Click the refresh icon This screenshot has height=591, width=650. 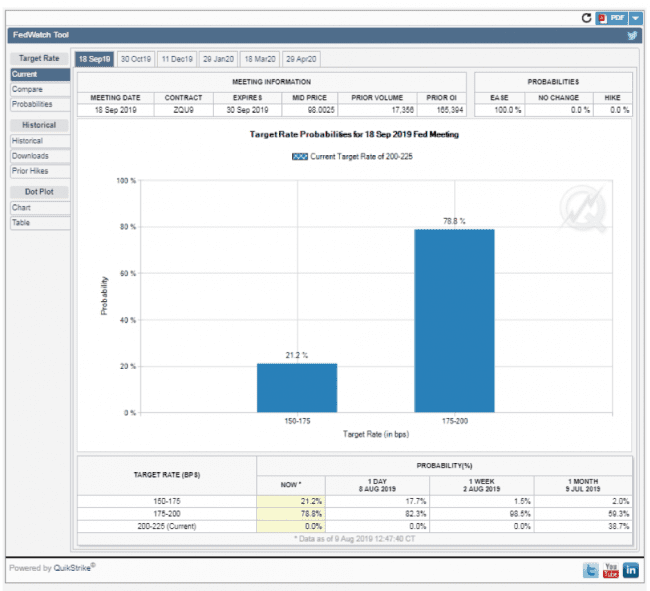tap(586, 18)
